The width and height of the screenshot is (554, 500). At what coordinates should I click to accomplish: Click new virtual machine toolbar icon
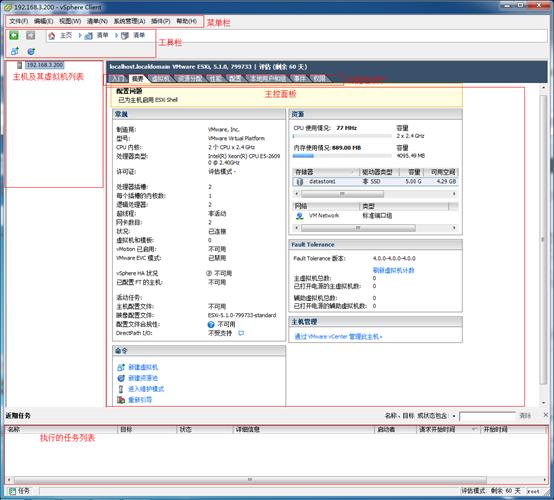14,51
